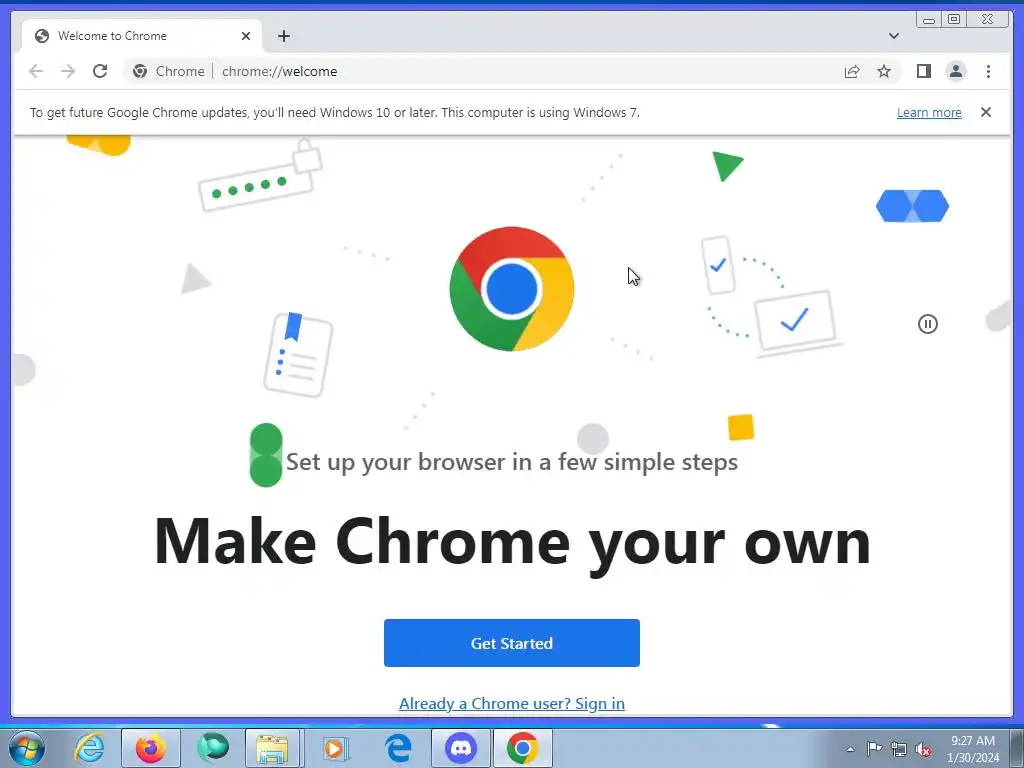The image size is (1024, 768).
Task: Select the Welcome to Chrome tab
Action: coord(142,36)
